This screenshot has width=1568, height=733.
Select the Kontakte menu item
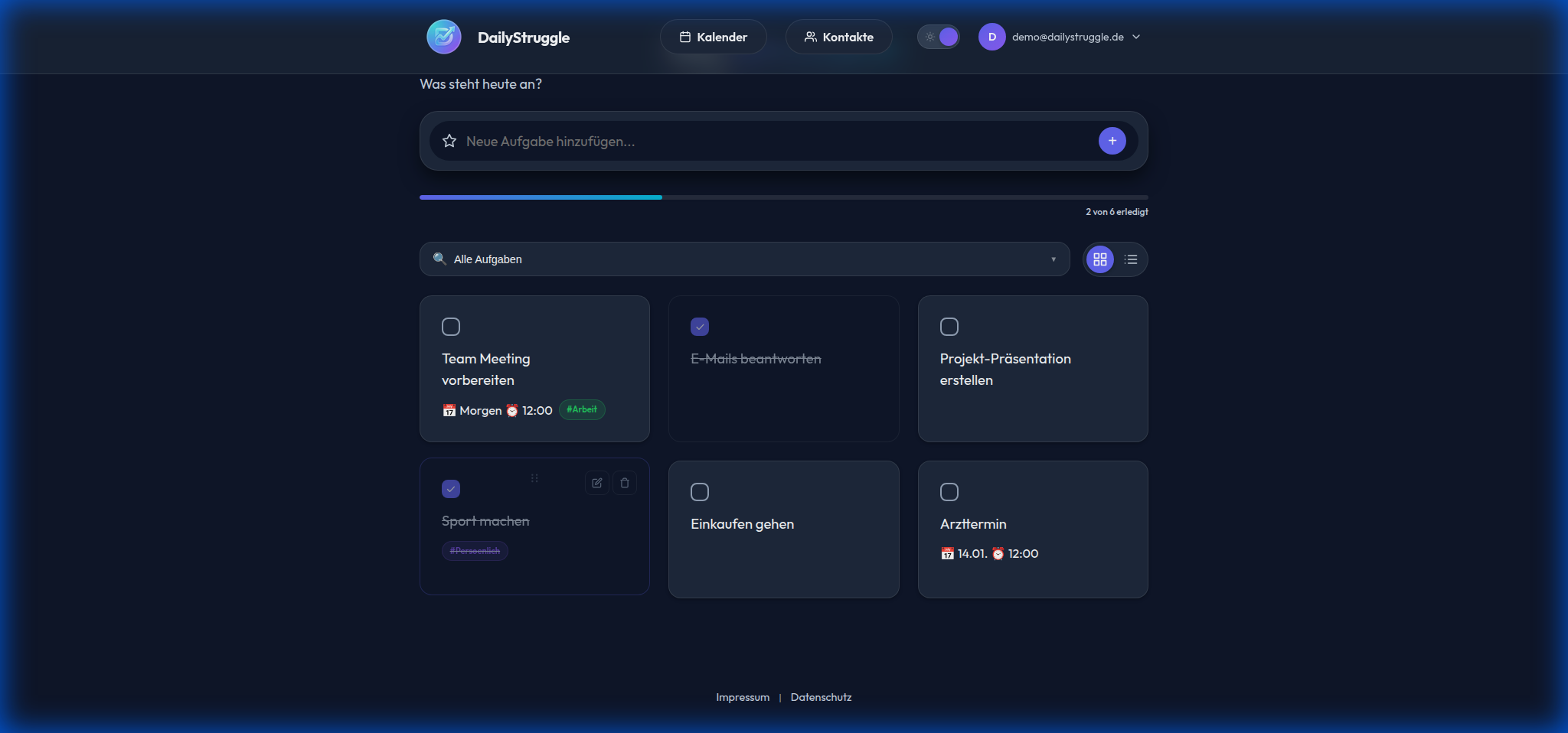click(x=838, y=36)
